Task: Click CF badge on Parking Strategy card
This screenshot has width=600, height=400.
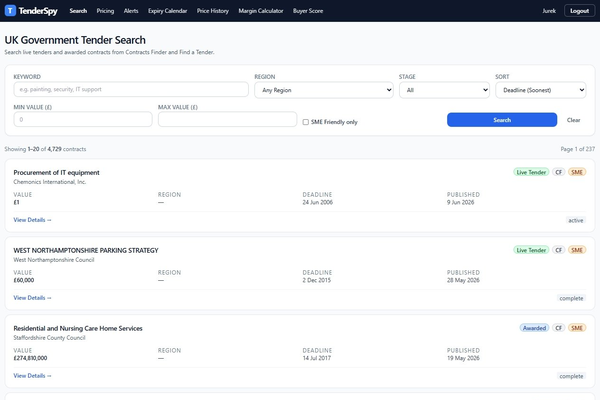Action: pos(559,250)
